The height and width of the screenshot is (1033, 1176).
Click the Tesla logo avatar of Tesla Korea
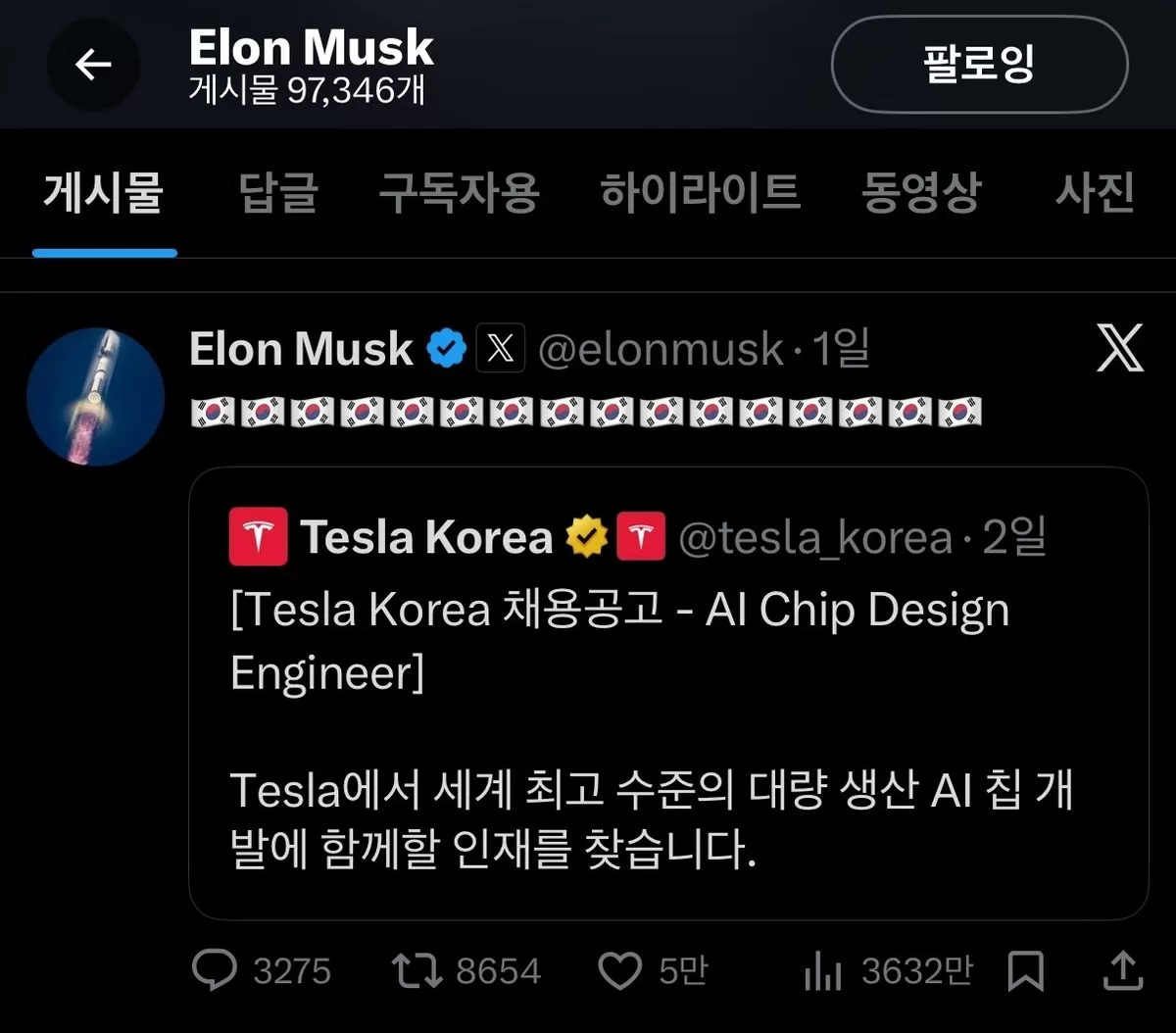coord(257,536)
